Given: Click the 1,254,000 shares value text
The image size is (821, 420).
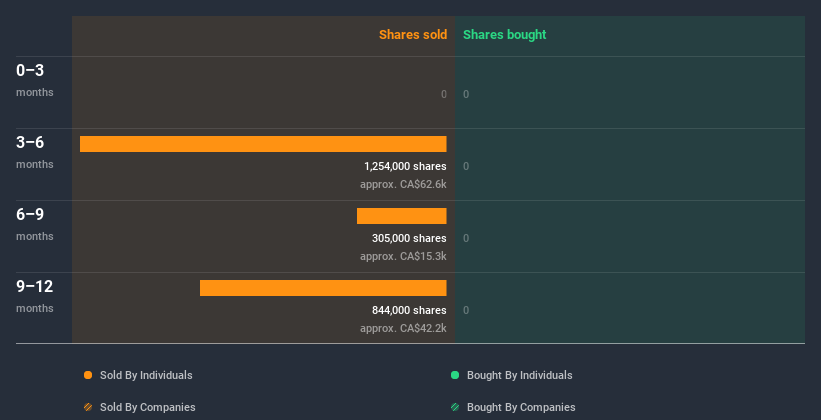Looking at the screenshot, I should click(x=405, y=166).
